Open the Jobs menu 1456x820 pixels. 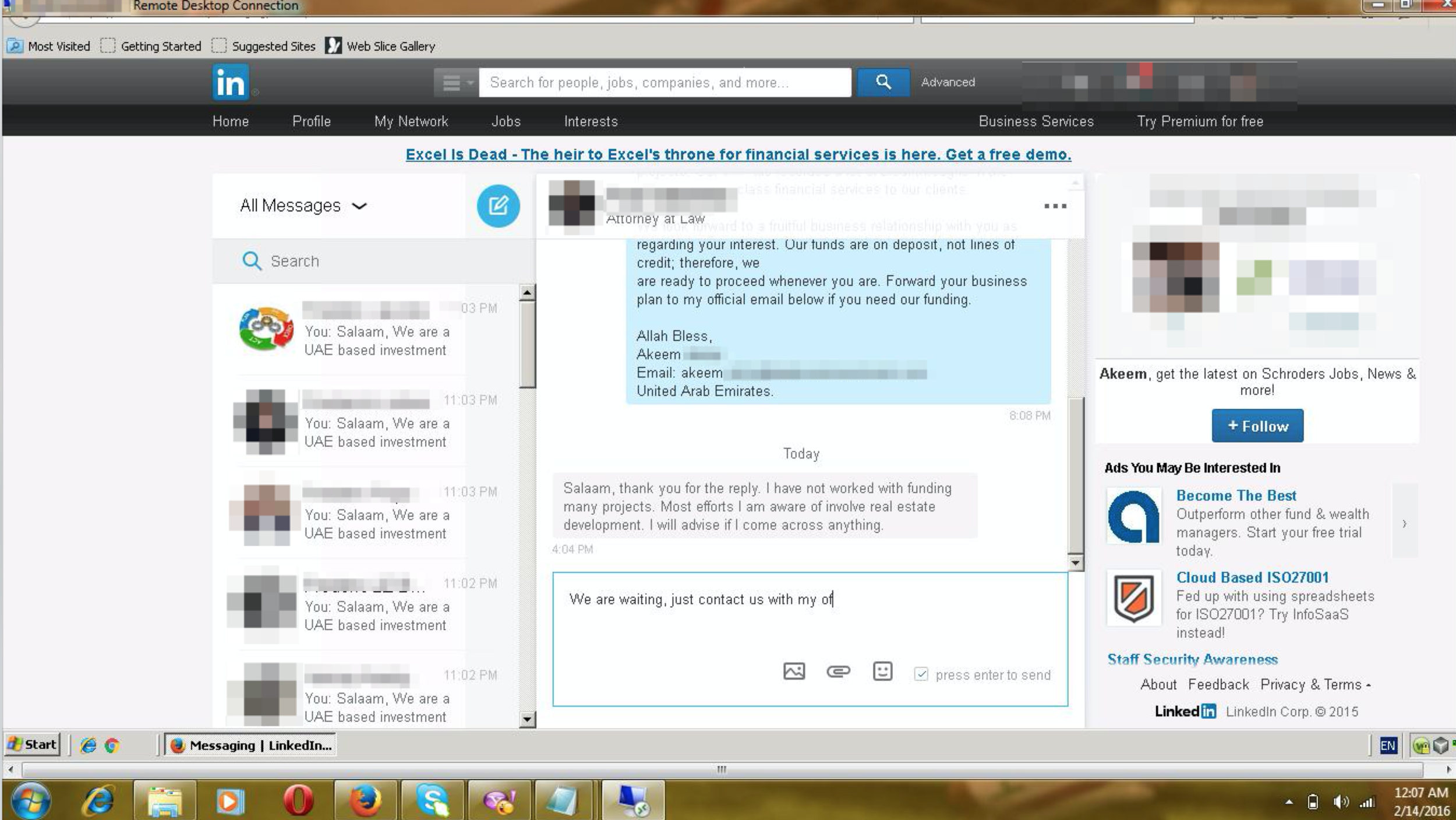[506, 121]
